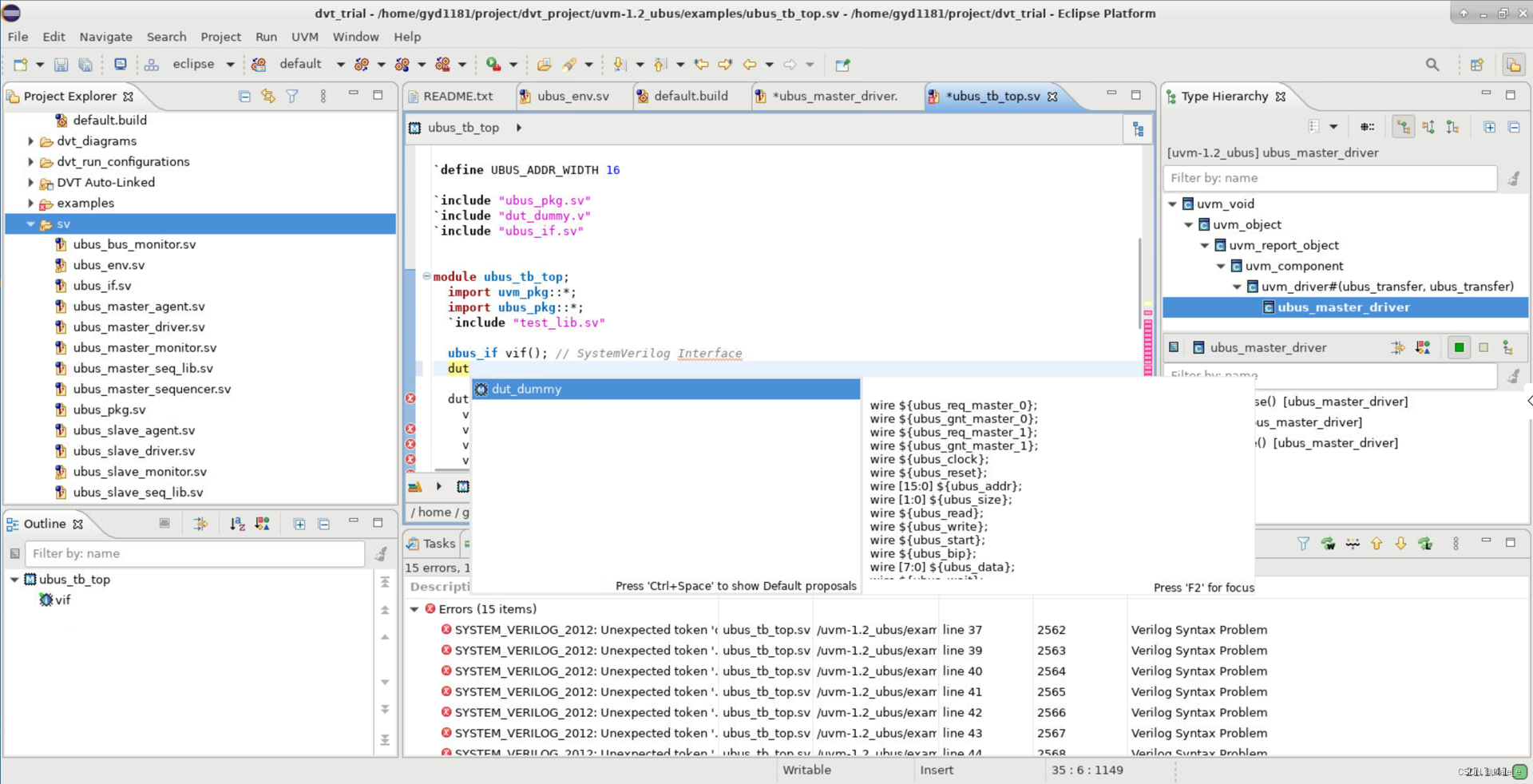Open the Project menu
1533x784 pixels.
pyautogui.click(x=220, y=37)
